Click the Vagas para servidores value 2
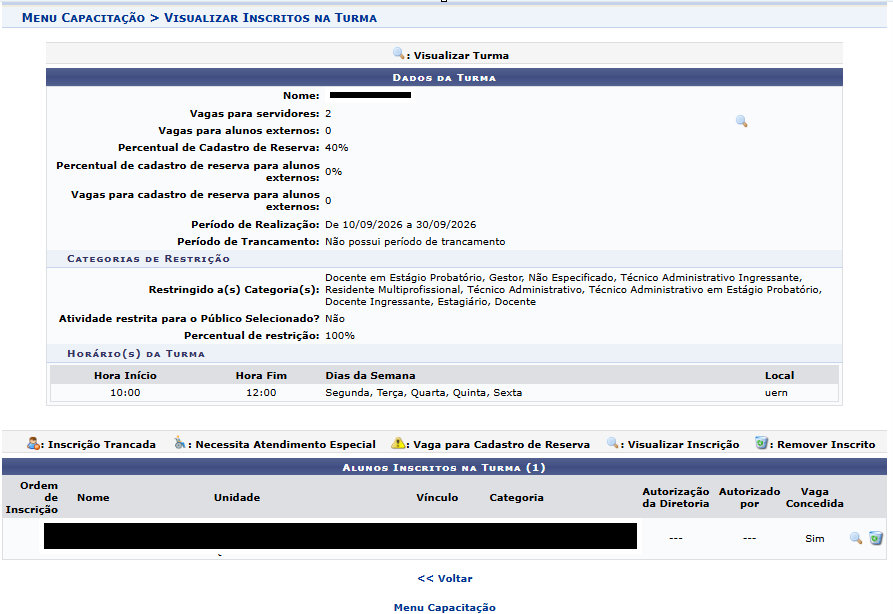Viewport: 893px width, 614px height. point(328,114)
